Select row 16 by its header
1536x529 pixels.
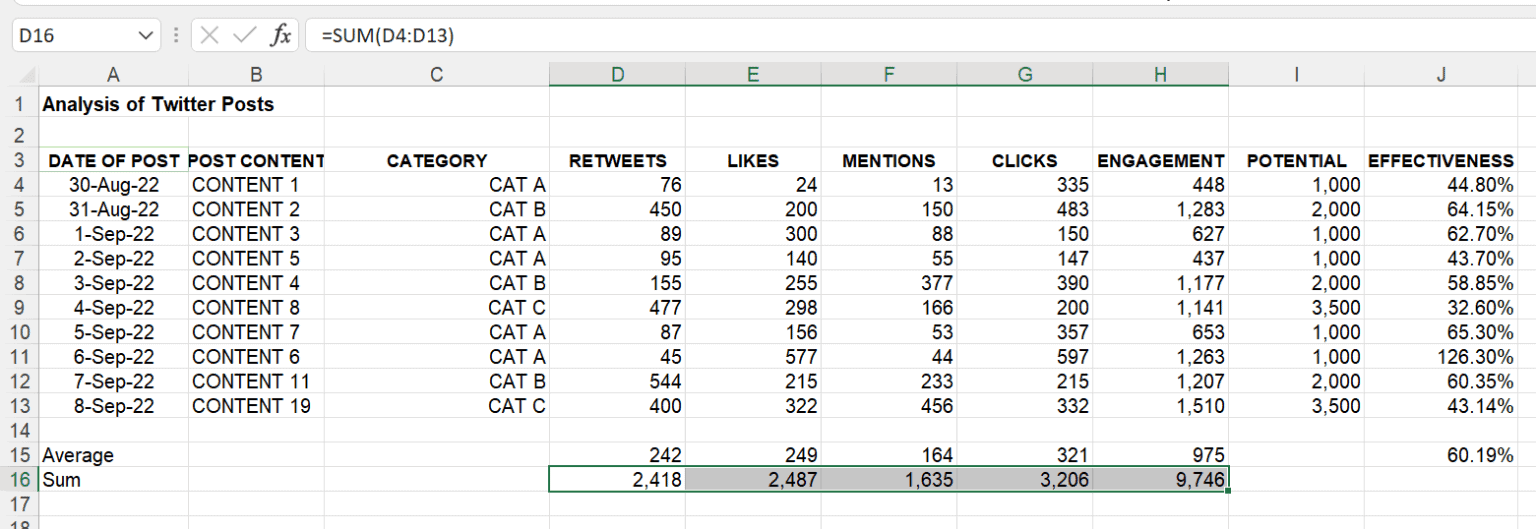(19, 480)
